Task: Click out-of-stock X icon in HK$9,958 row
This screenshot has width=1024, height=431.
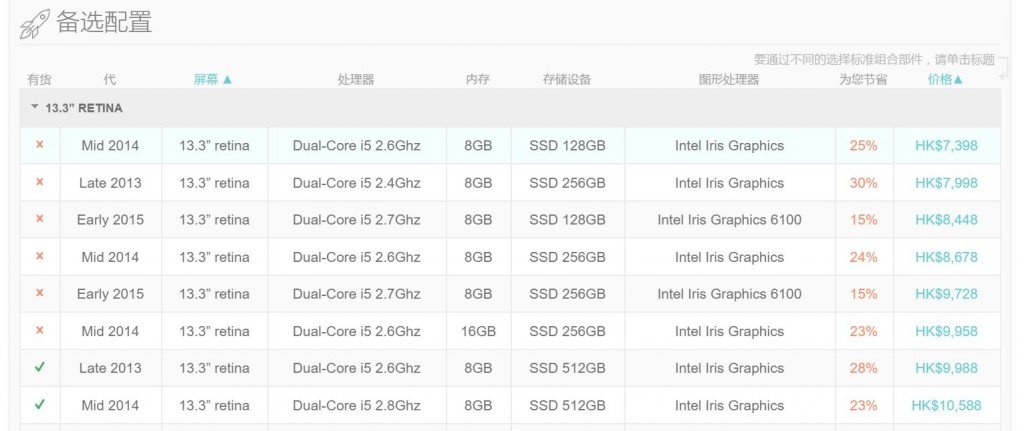Action: pos(40,331)
